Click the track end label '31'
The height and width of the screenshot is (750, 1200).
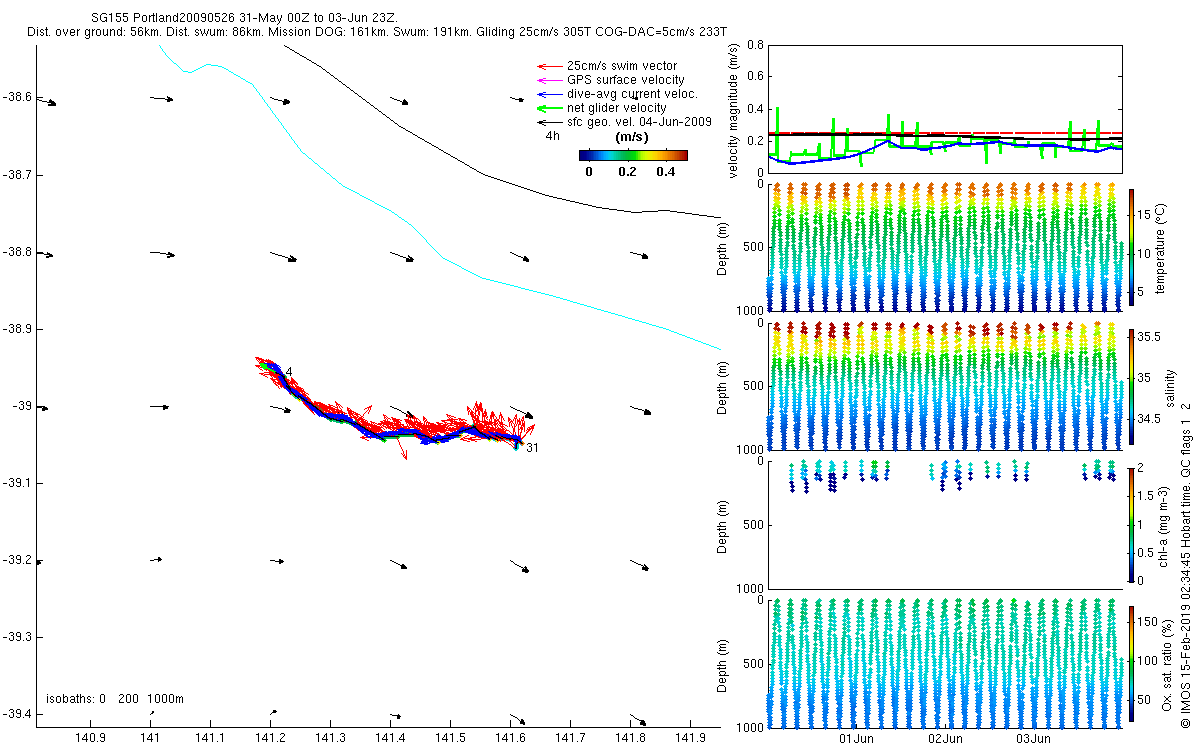(x=532, y=448)
